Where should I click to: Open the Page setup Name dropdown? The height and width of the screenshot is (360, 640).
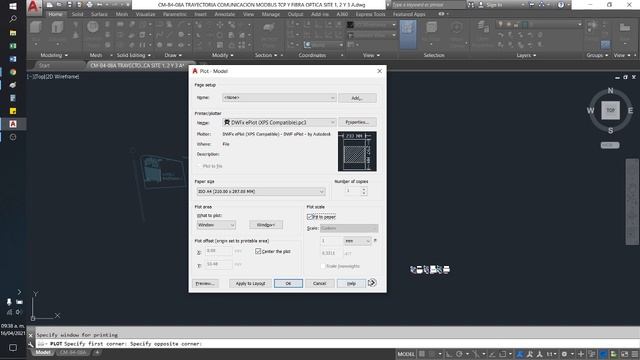click(279, 98)
